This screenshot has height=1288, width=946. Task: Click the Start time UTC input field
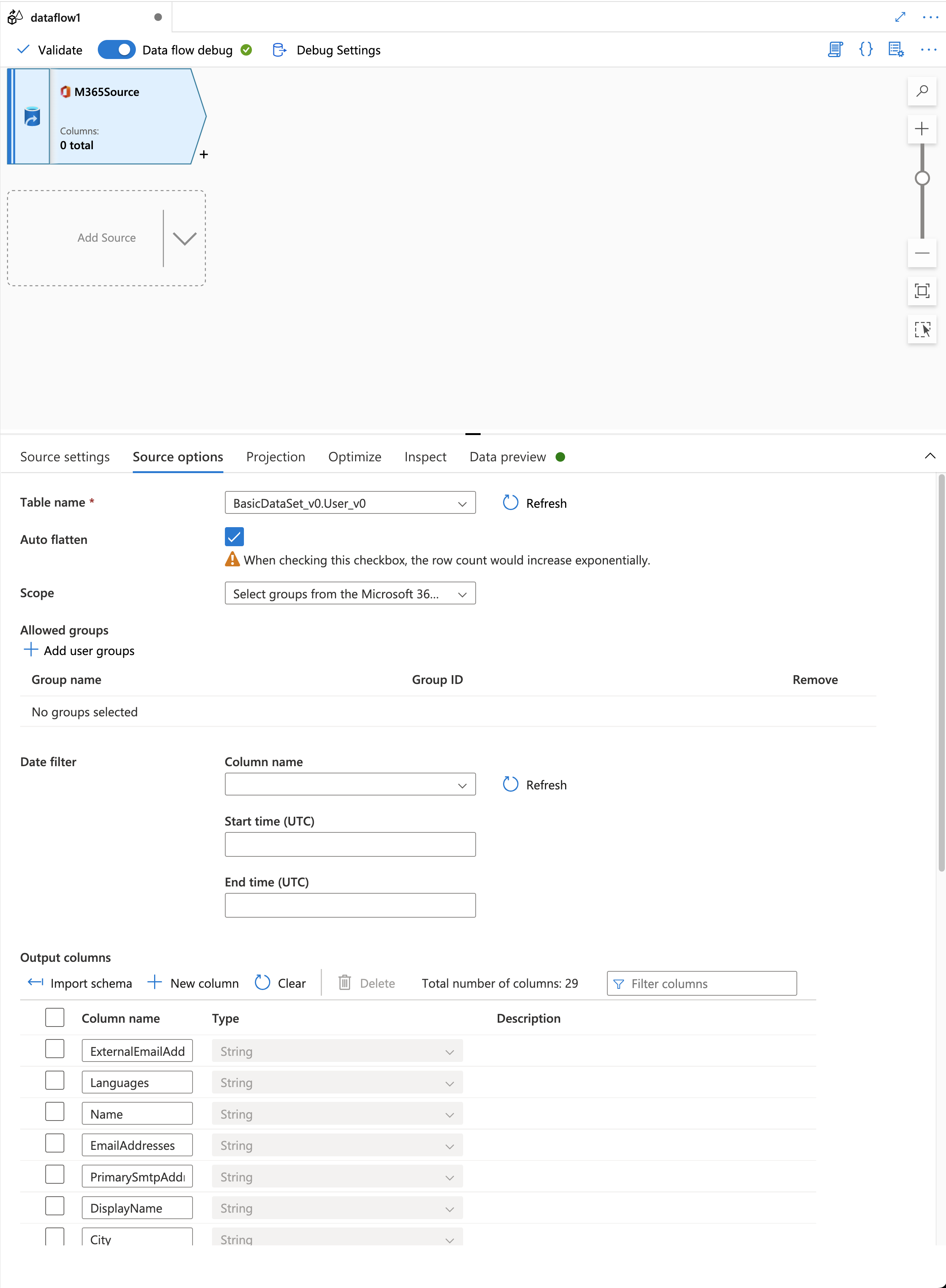pyautogui.click(x=350, y=844)
